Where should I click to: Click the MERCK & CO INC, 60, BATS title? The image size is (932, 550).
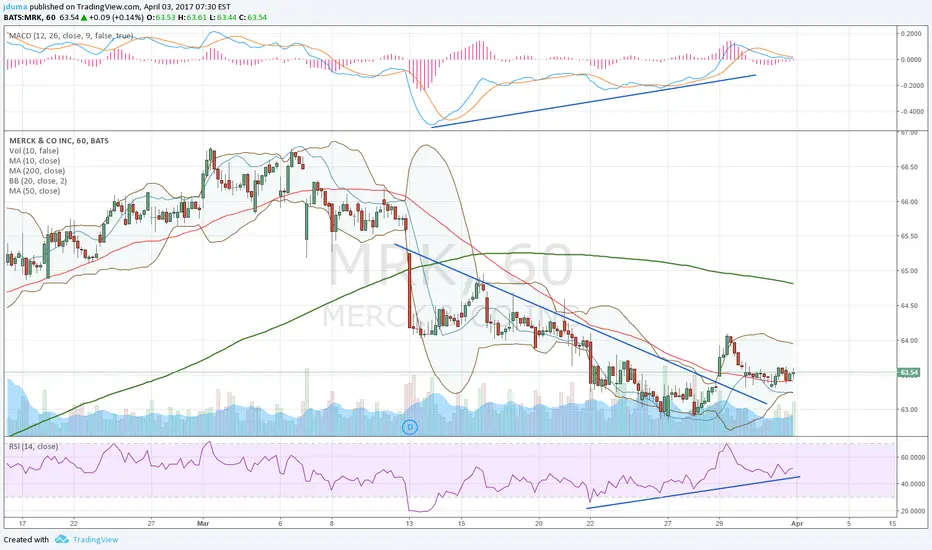point(59,141)
